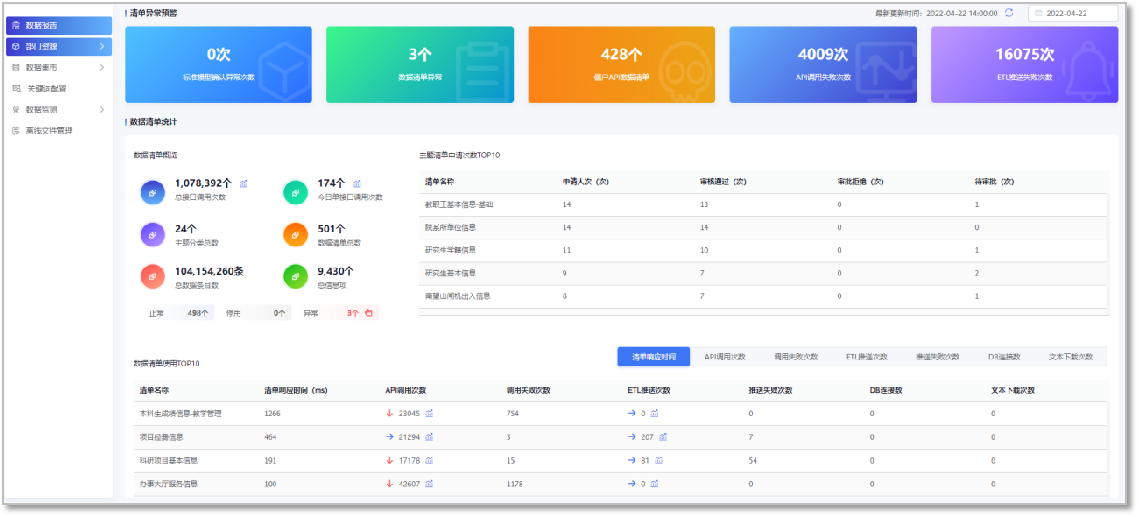Select the 清单响应时间 tab
Image resolution: width=1139 pixels, height=517 pixels.
click(x=654, y=357)
